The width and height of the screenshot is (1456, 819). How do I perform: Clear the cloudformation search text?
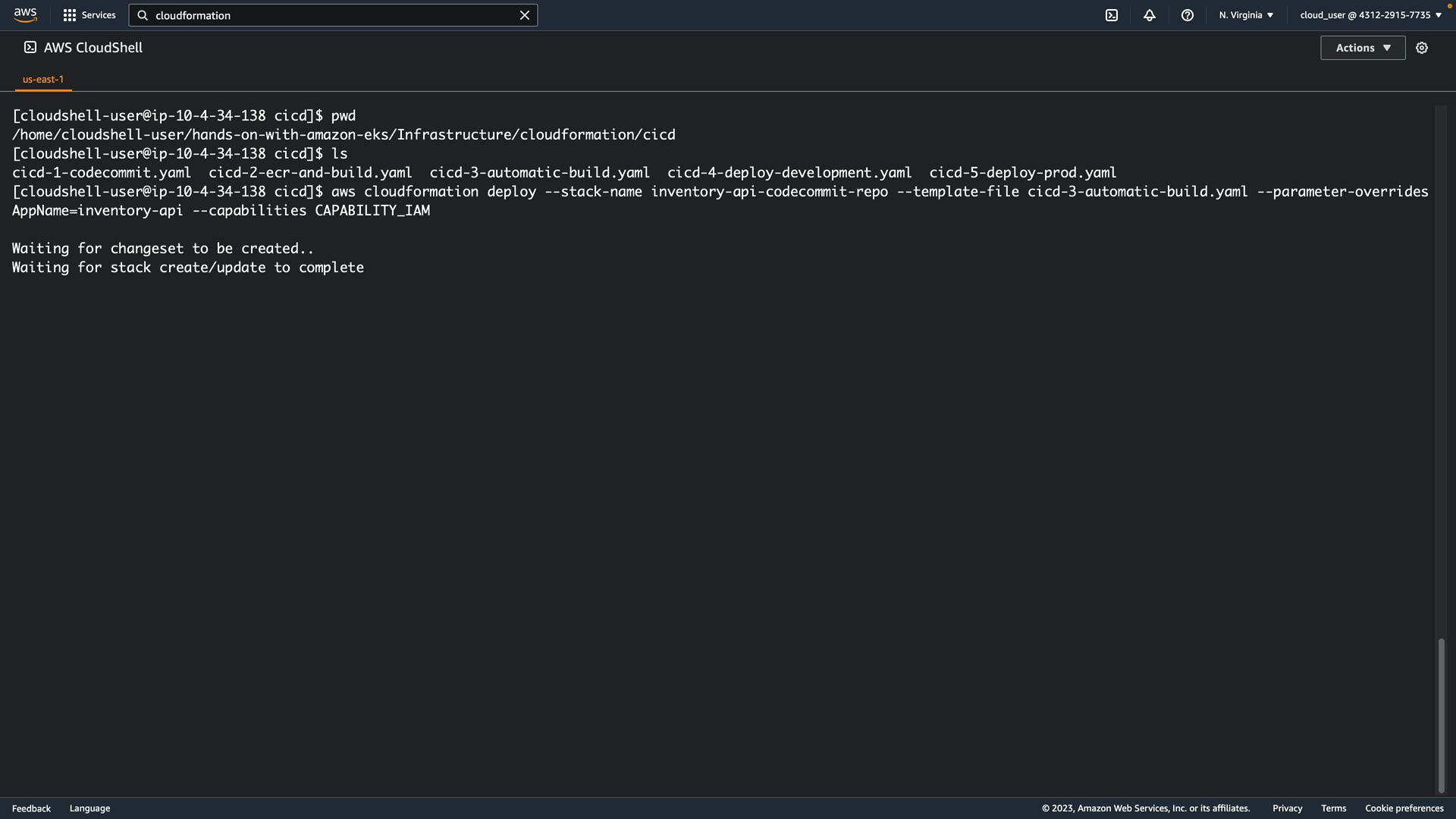coord(524,15)
